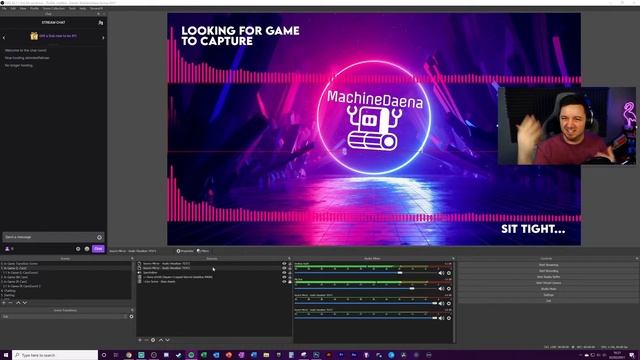The image size is (640, 360).
Task: Toggle lock on first source in list
Action: (290, 264)
